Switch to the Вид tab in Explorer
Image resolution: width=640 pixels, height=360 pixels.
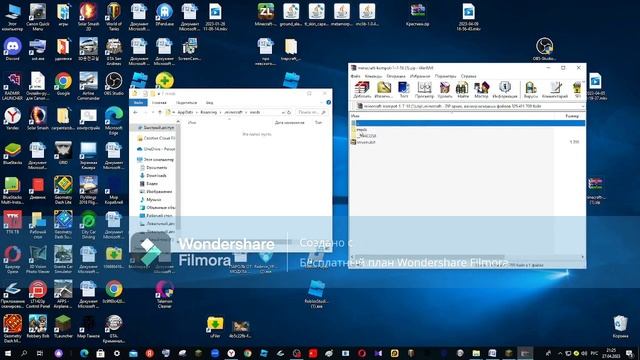(209, 102)
